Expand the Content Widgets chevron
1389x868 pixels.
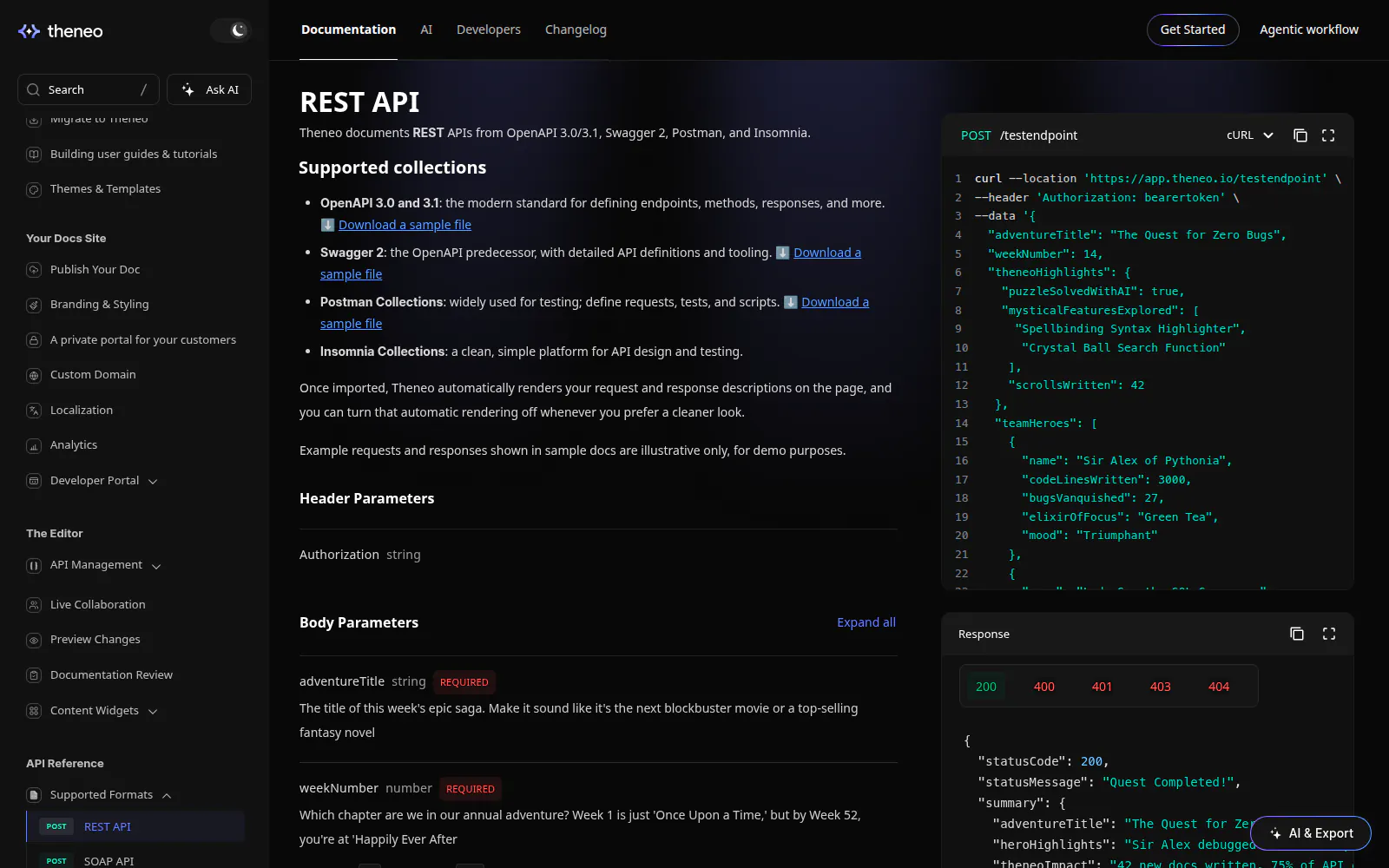point(153,712)
